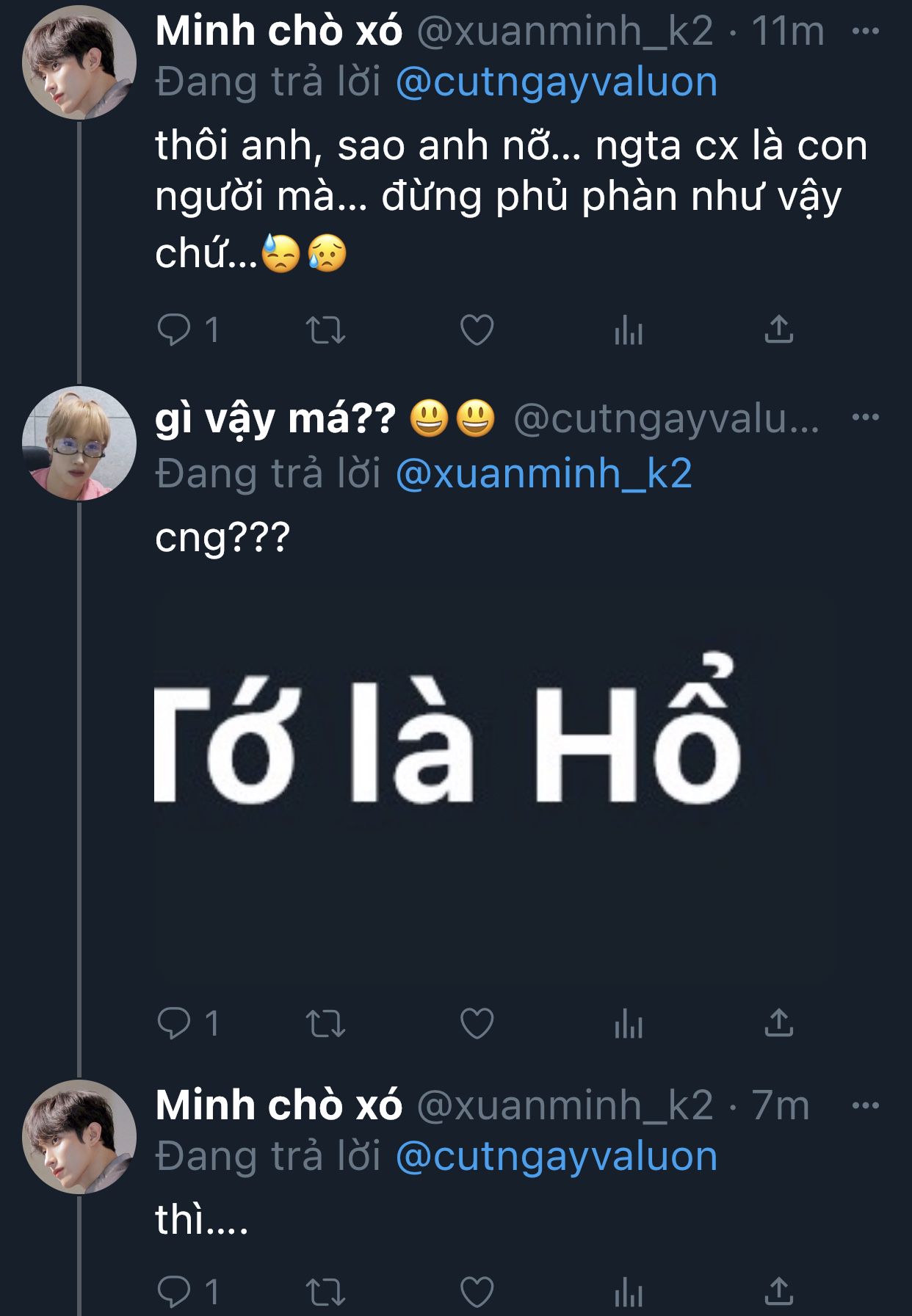This screenshot has height=1316, width=912.
Task: Share the first Minh chò xó tweet
Action: point(778,330)
